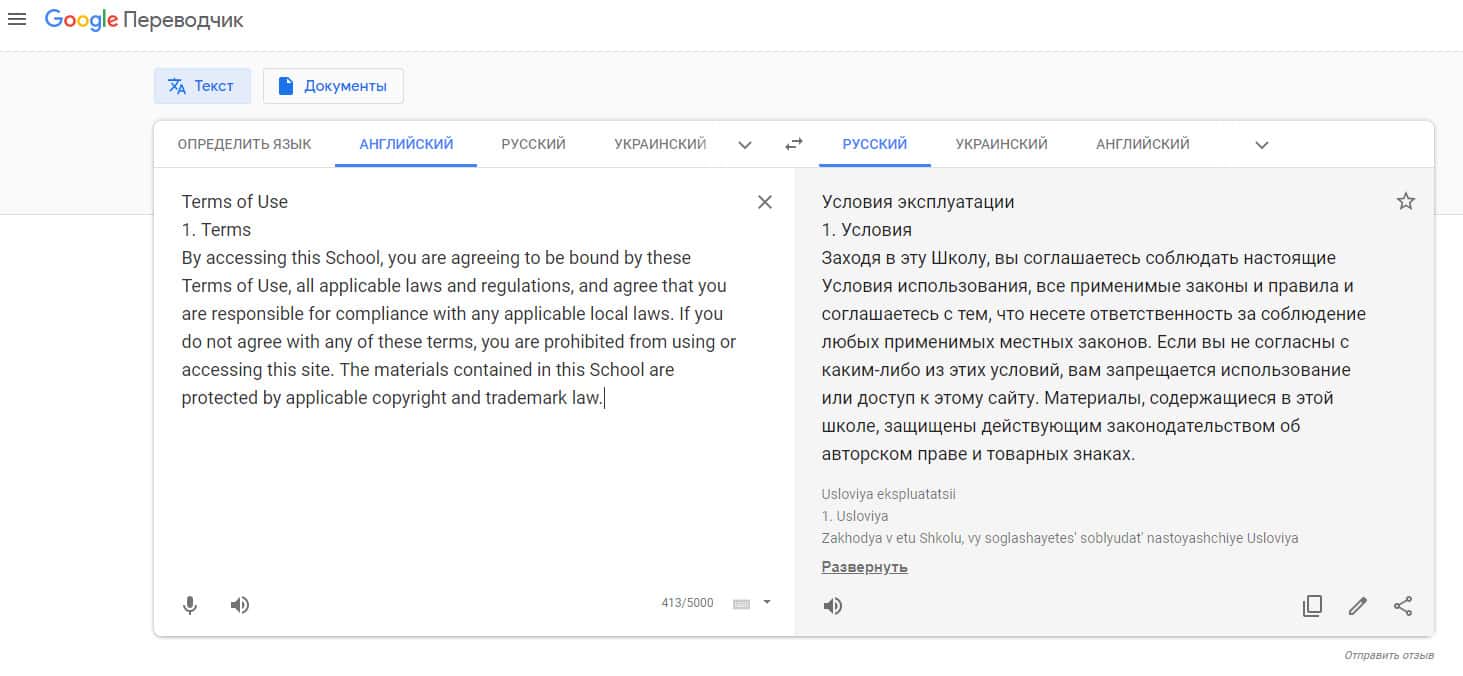This screenshot has height=676, width=1463.
Task: Select Украинский as target language
Action: (1001, 144)
